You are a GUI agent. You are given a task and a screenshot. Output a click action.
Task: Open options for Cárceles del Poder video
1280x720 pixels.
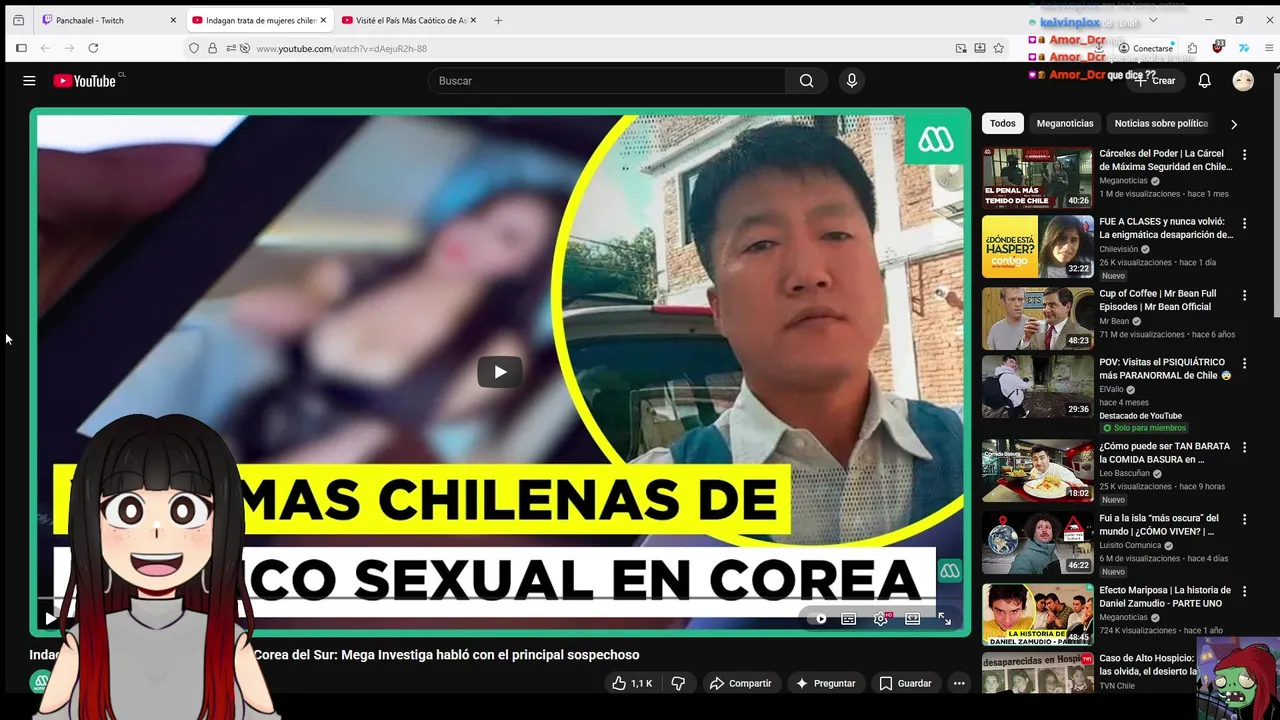(x=1244, y=155)
